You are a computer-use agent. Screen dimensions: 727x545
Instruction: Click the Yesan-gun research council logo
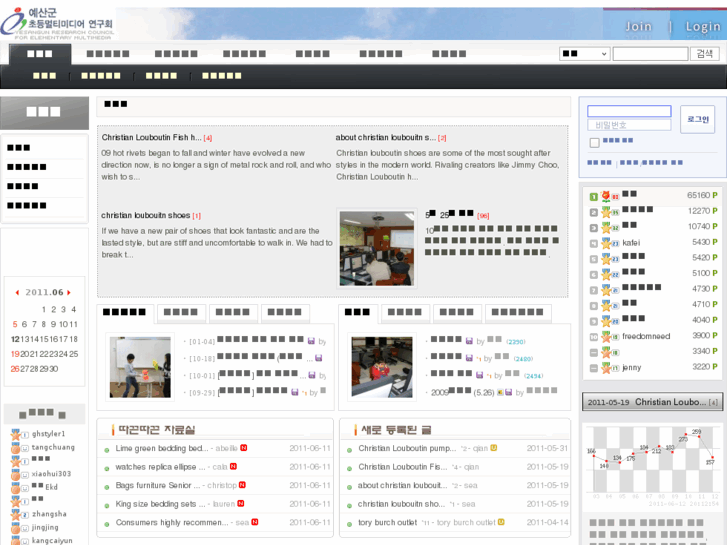pos(57,23)
